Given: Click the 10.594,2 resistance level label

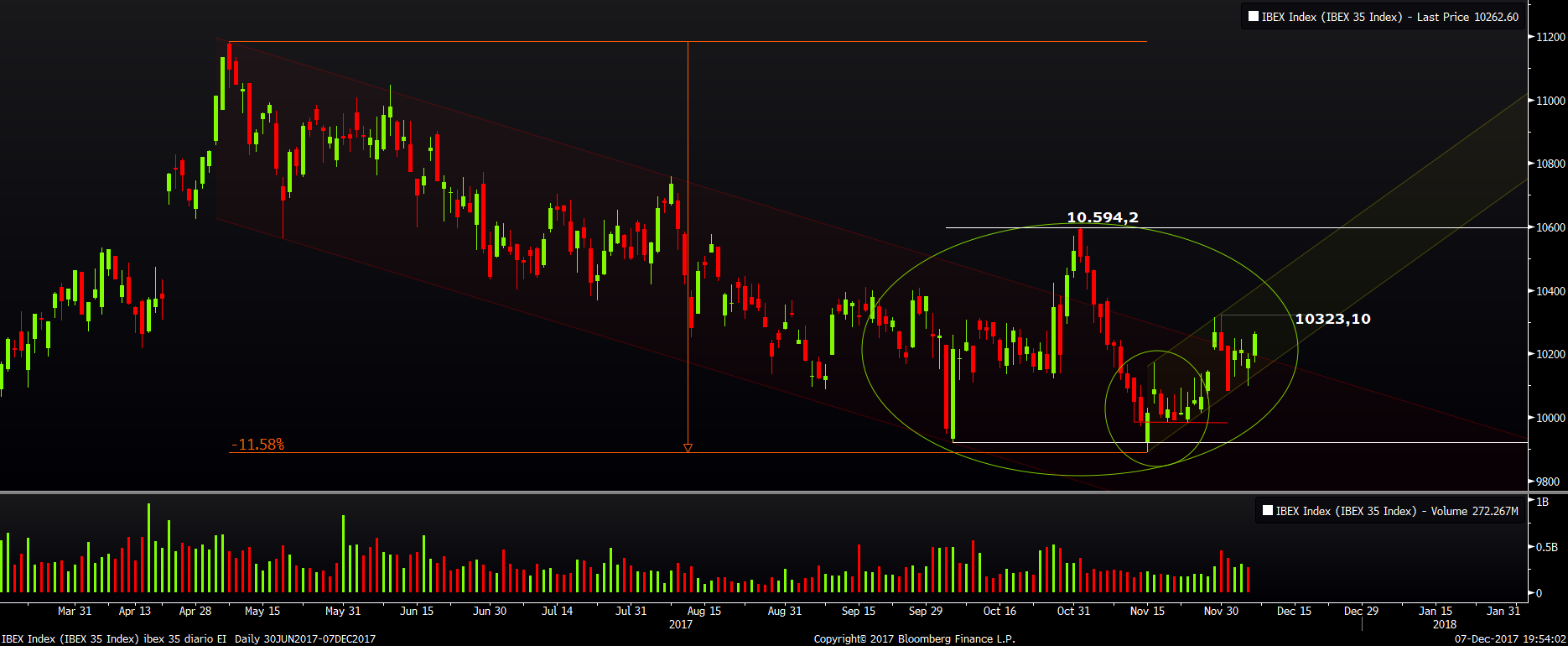Looking at the screenshot, I should click(1102, 217).
